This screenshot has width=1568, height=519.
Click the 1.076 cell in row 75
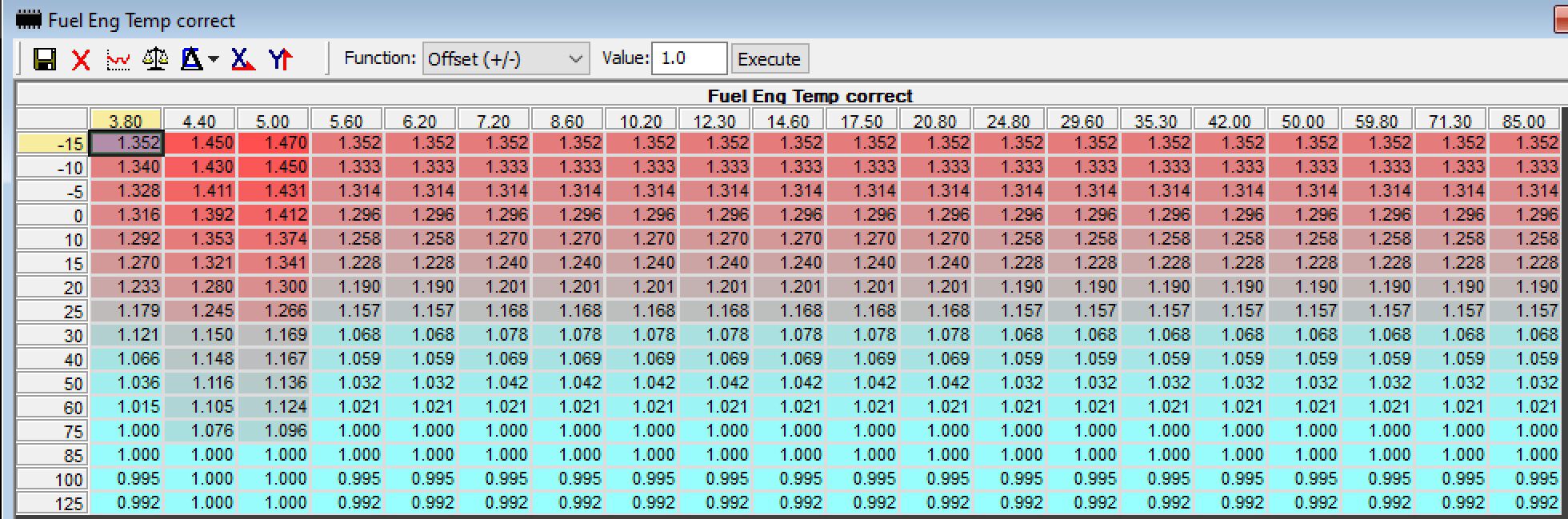coord(200,431)
